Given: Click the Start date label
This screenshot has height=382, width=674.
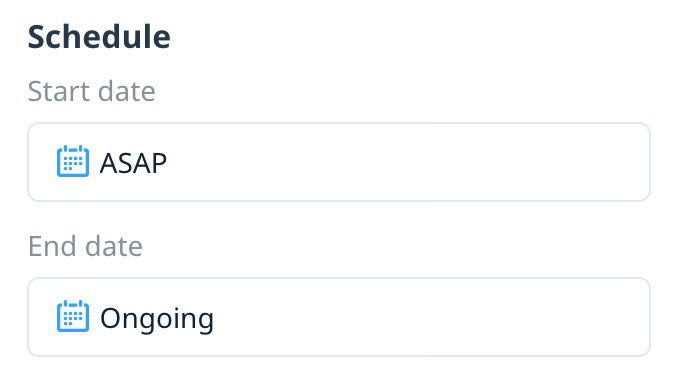Looking at the screenshot, I should tap(92, 91).
